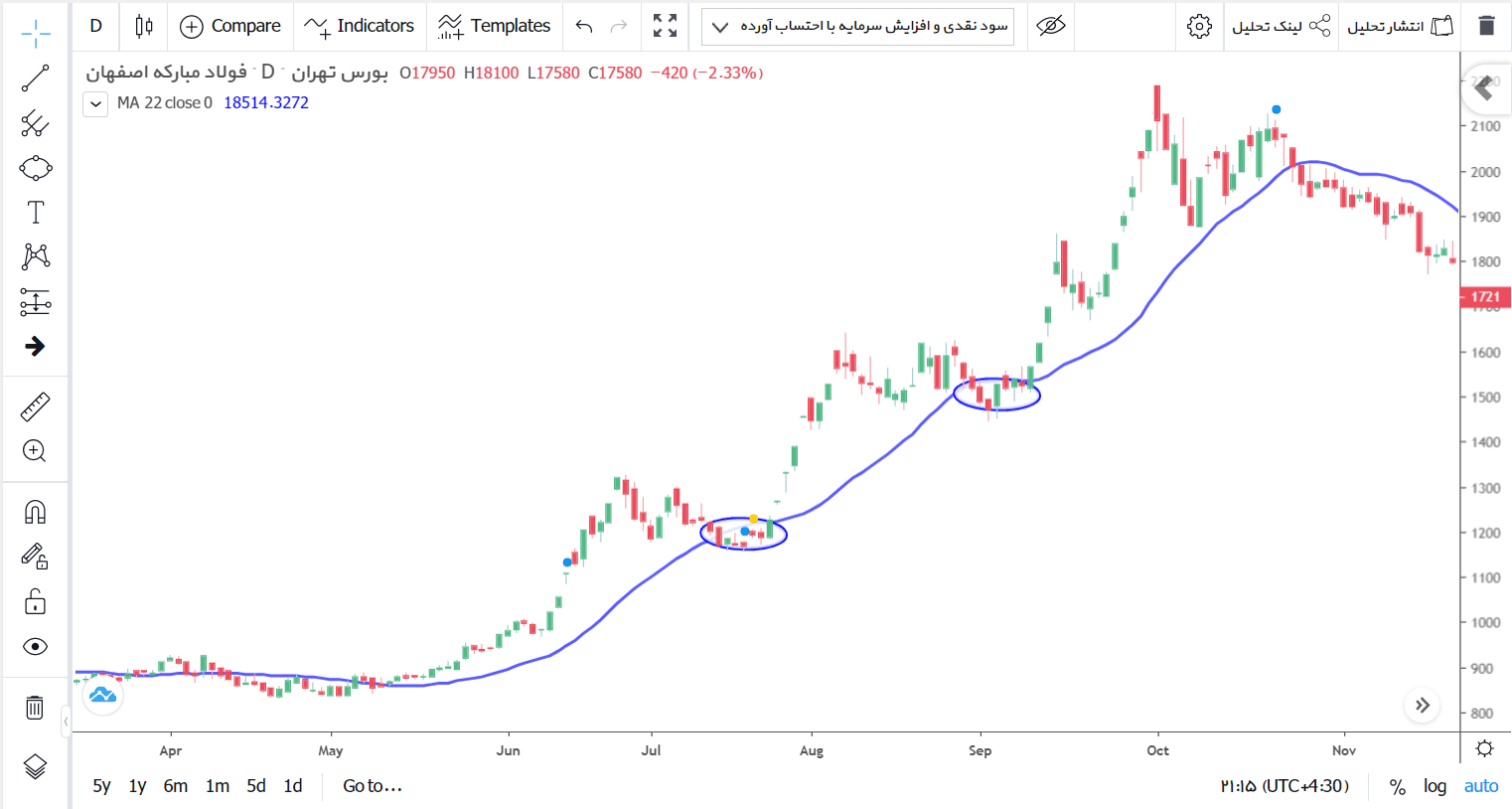Open the Templates menu

[495, 26]
